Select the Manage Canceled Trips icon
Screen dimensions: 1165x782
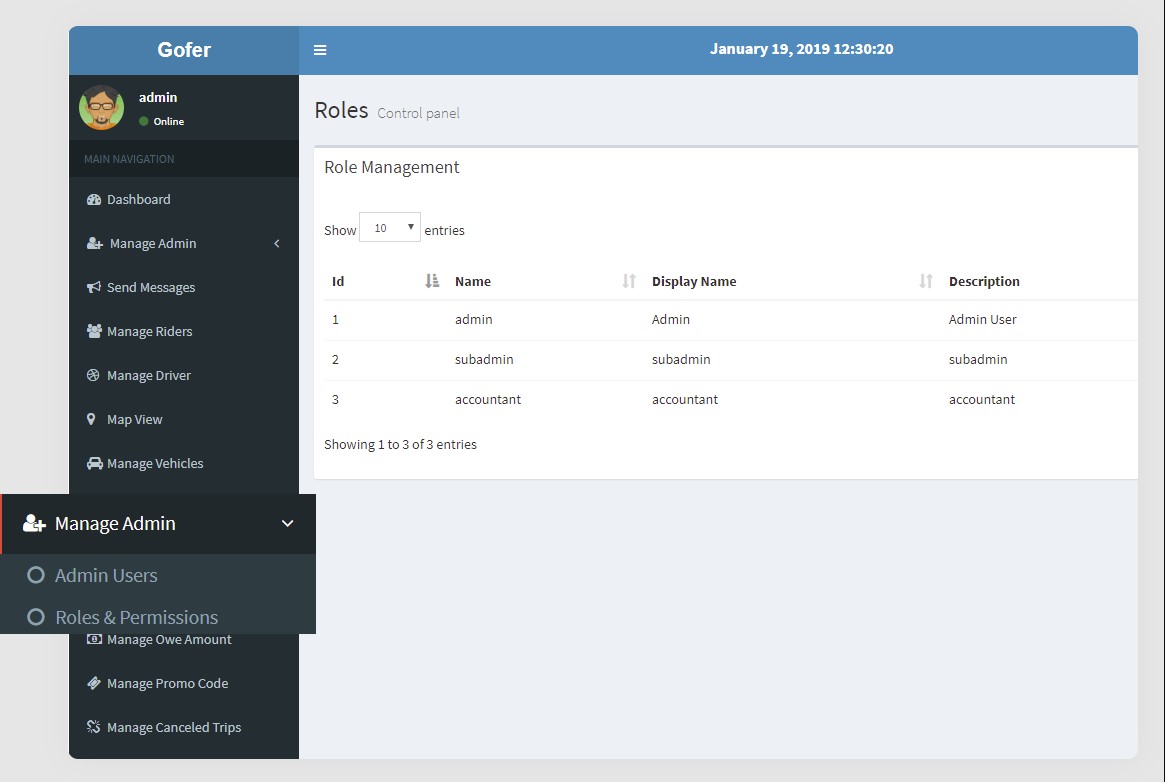pyautogui.click(x=94, y=727)
